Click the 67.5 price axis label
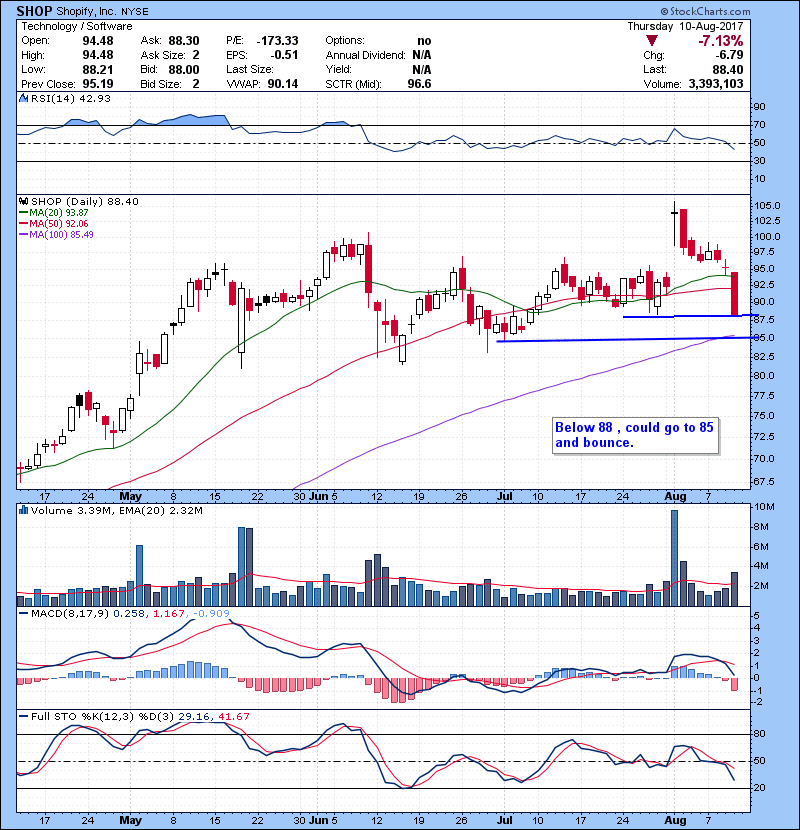The width and height of the screenshot is (800, 830). point(765,481)
